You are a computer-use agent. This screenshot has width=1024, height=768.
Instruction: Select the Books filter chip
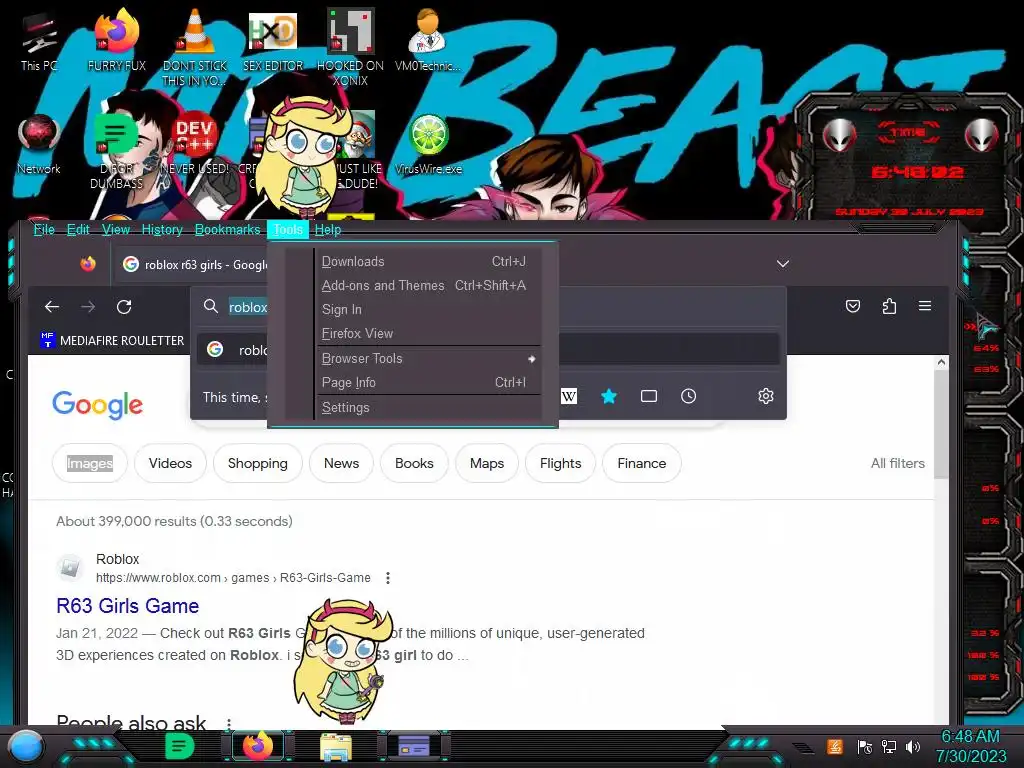(x=414, y=463)
